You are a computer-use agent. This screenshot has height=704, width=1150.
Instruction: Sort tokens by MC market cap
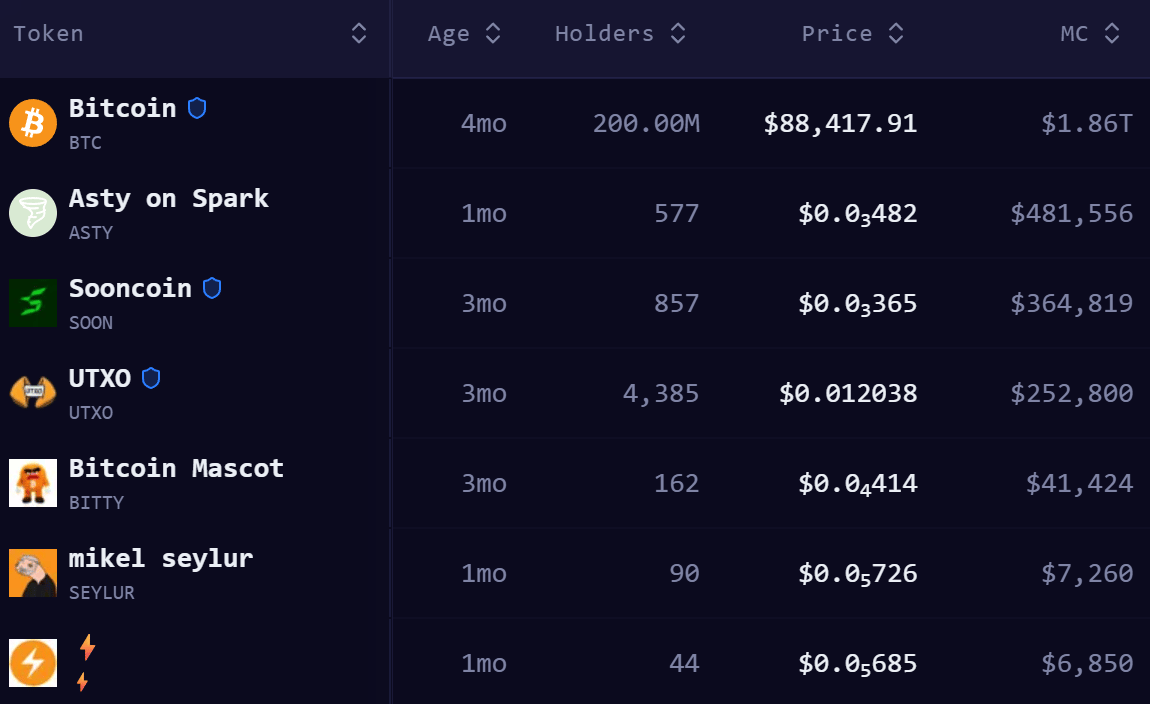(x=1112, y=34)
